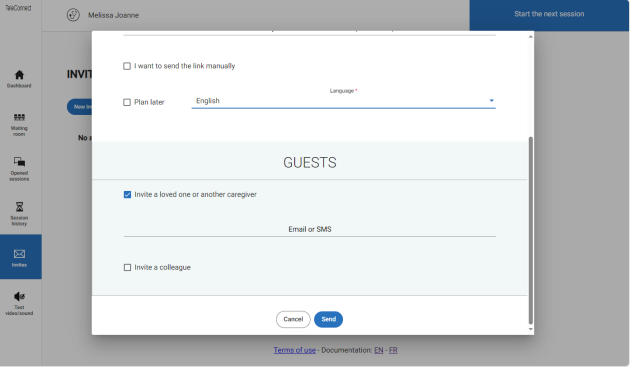Open the Opened sessions chat icon

point(19,162)
